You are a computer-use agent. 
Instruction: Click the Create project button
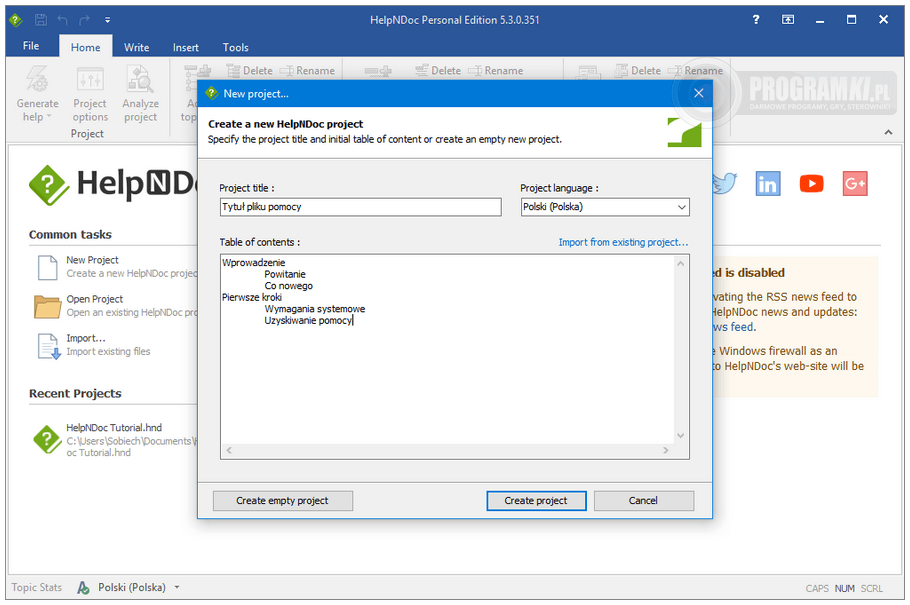[536, 500]
